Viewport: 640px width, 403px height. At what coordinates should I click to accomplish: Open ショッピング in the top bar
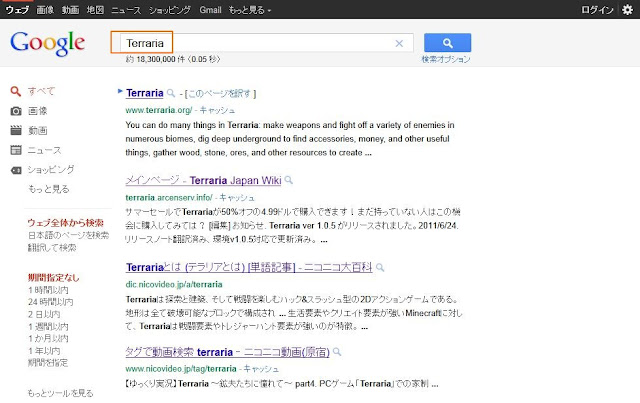169,10
